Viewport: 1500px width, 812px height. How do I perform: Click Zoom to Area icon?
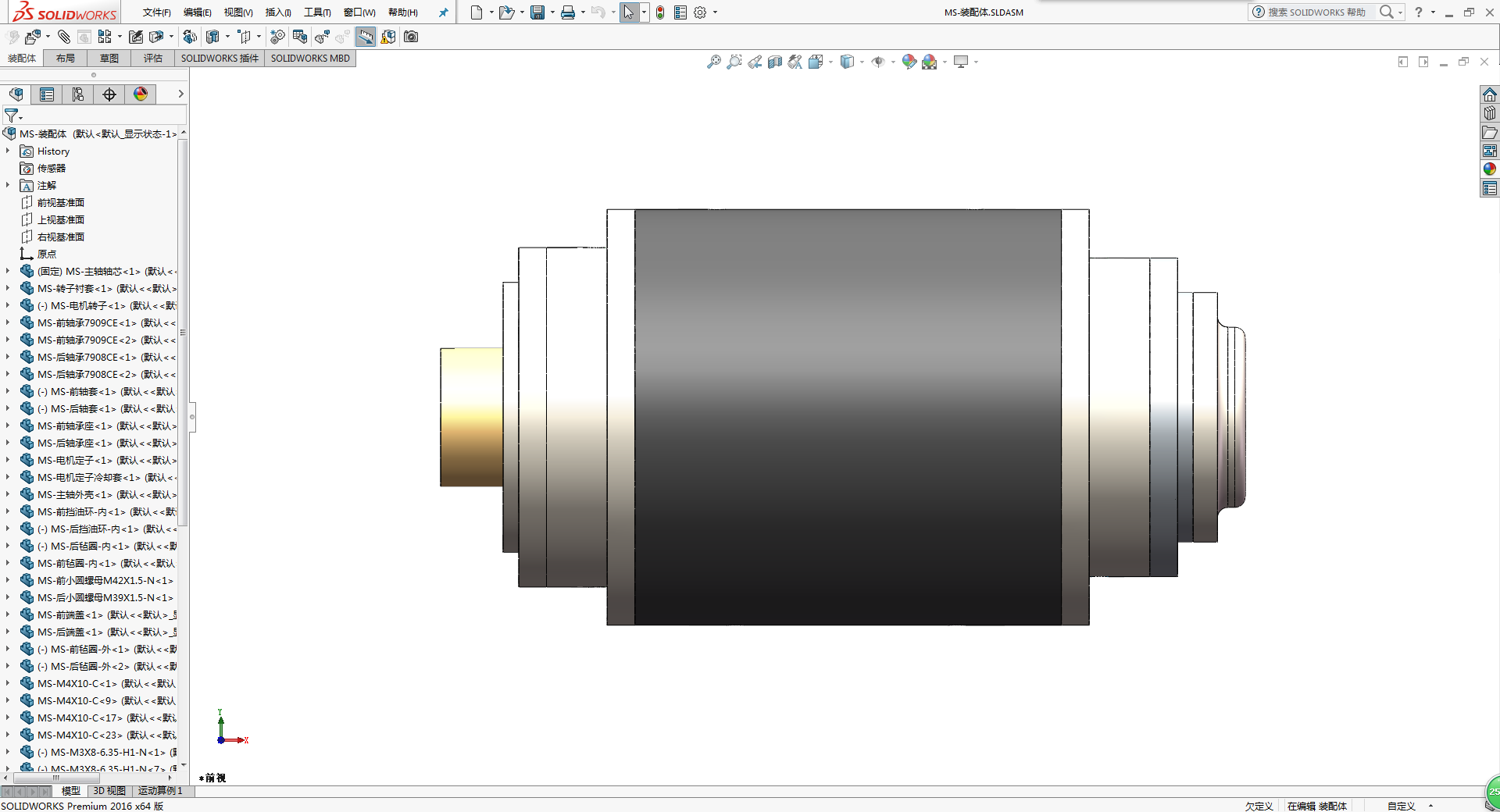click(x=734, y=62)
